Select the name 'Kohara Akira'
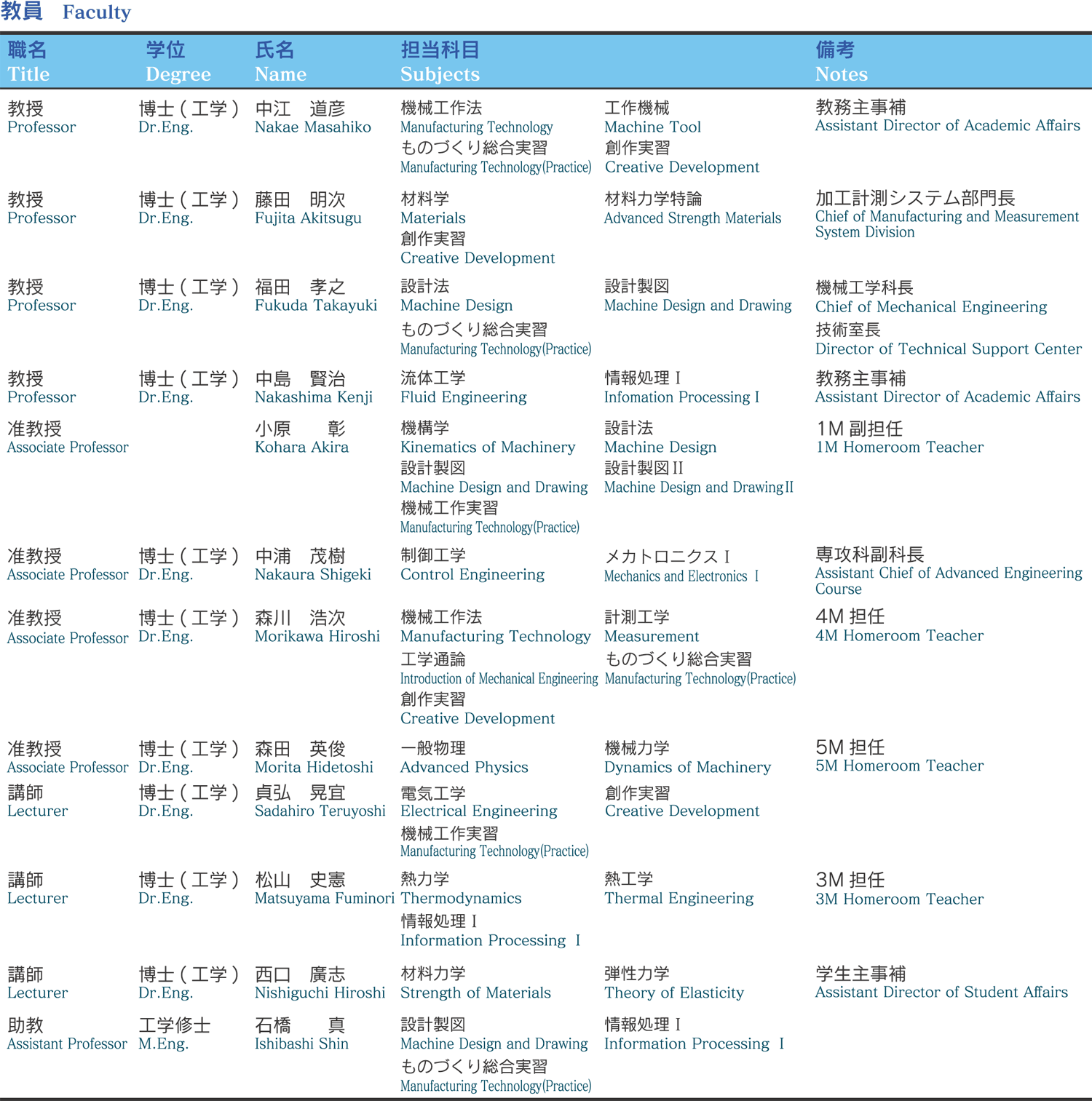The width and height of the screenshot is (1092, 1101). [301, 448]
